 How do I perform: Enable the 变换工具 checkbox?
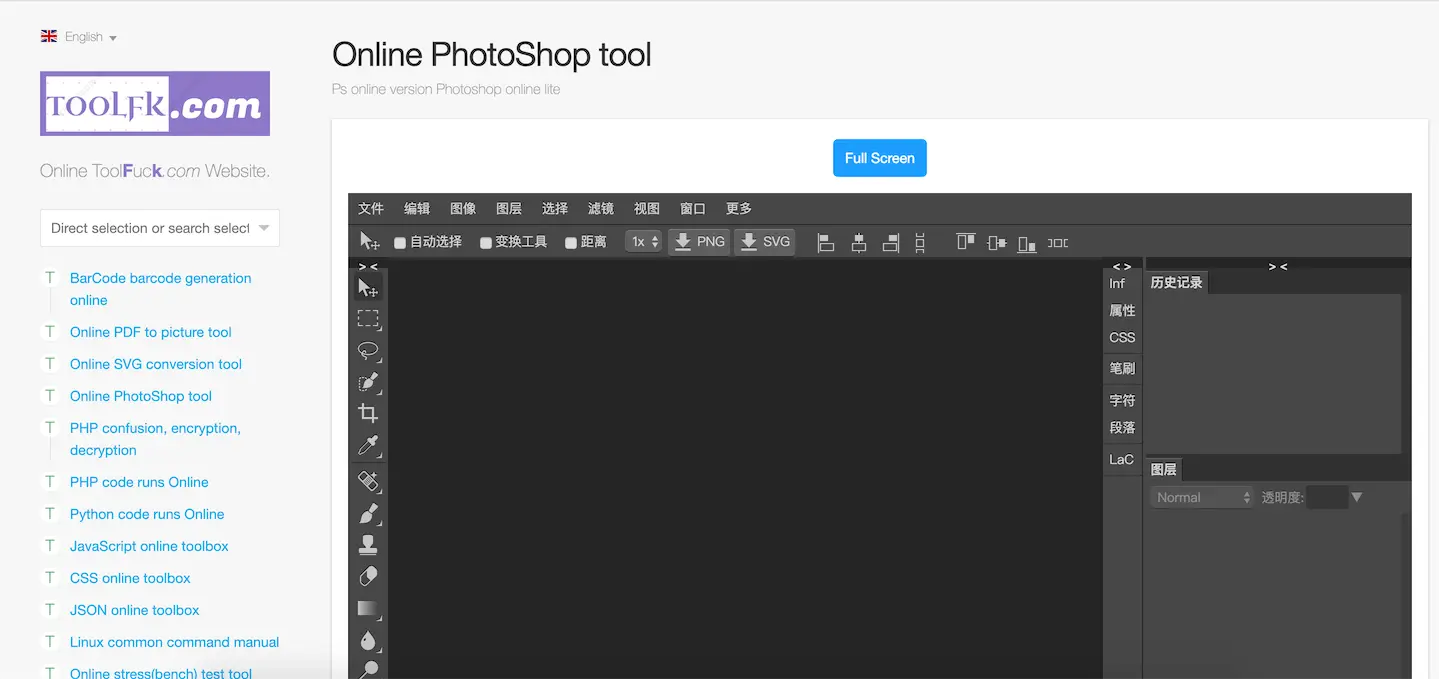486,241
